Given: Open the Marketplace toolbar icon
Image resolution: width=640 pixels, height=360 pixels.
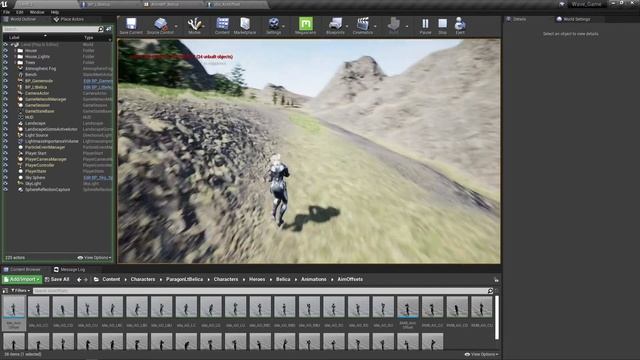Looking at the screenshot, I should click(x=245, y=24).
